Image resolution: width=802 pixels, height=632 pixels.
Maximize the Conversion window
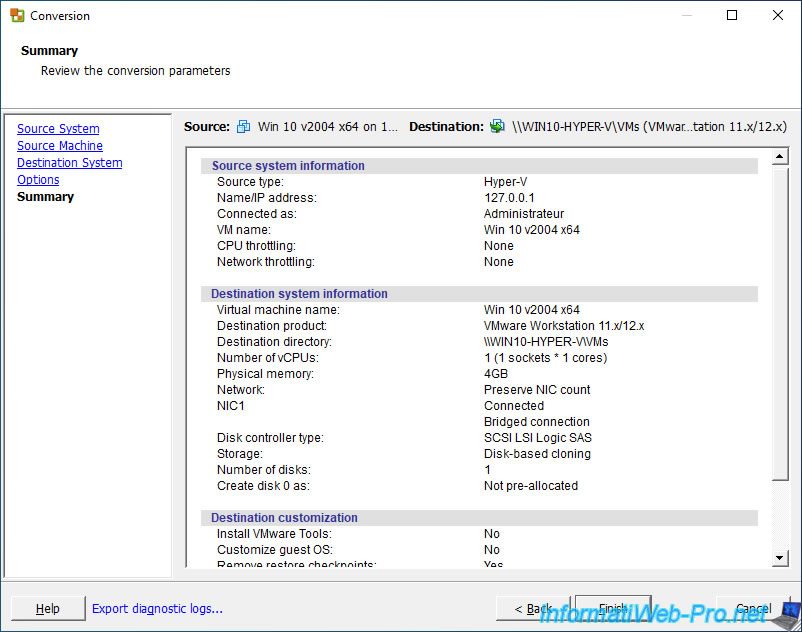[x=732, y=15]
